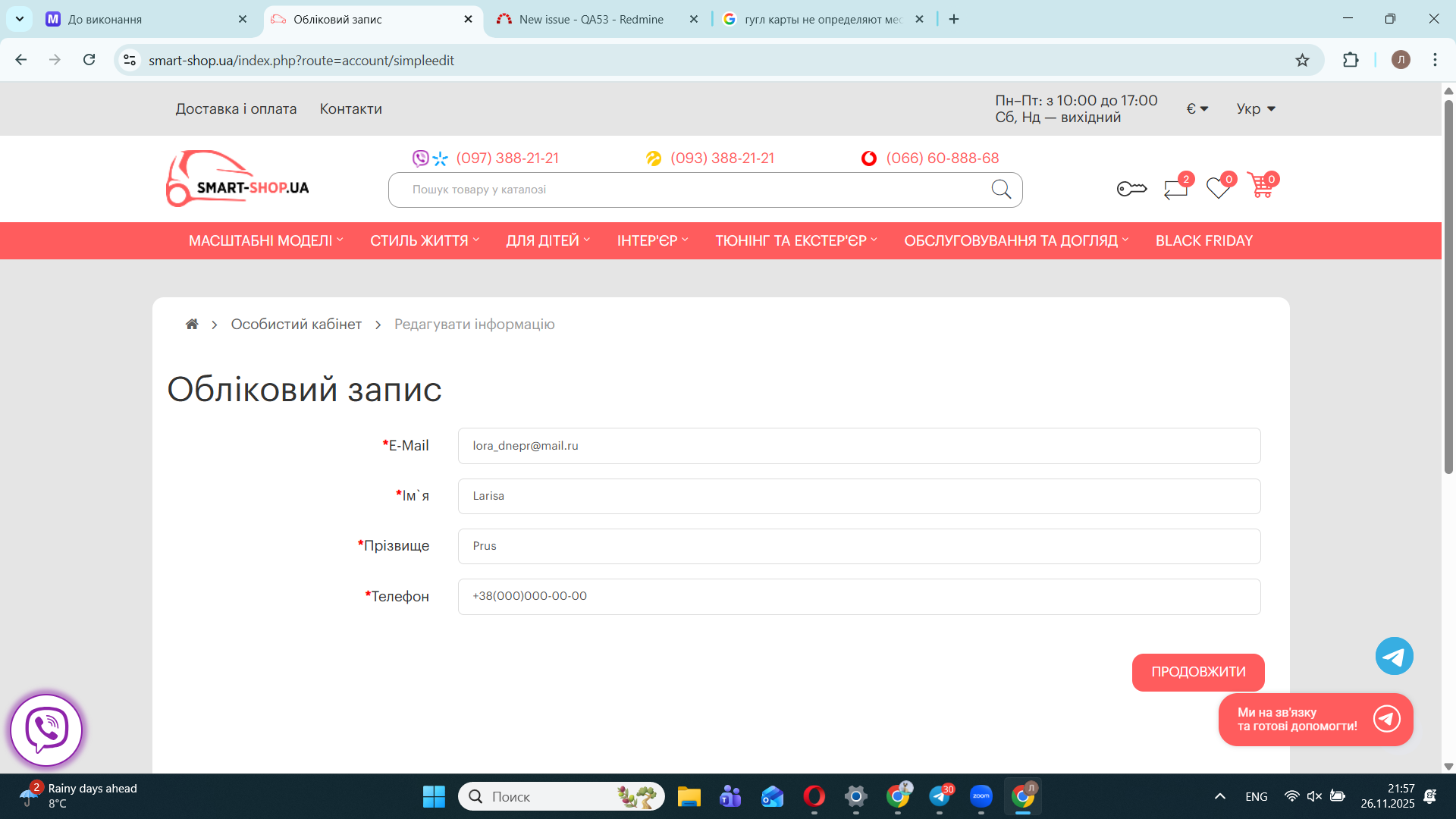Viewport: 1456px width, 819px height.
Task: Open the Укр language dropdown
Action: 1256,109
